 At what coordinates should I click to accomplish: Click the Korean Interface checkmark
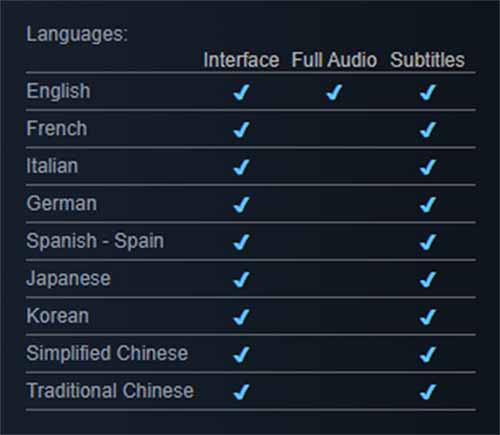[x=241, y=317]
